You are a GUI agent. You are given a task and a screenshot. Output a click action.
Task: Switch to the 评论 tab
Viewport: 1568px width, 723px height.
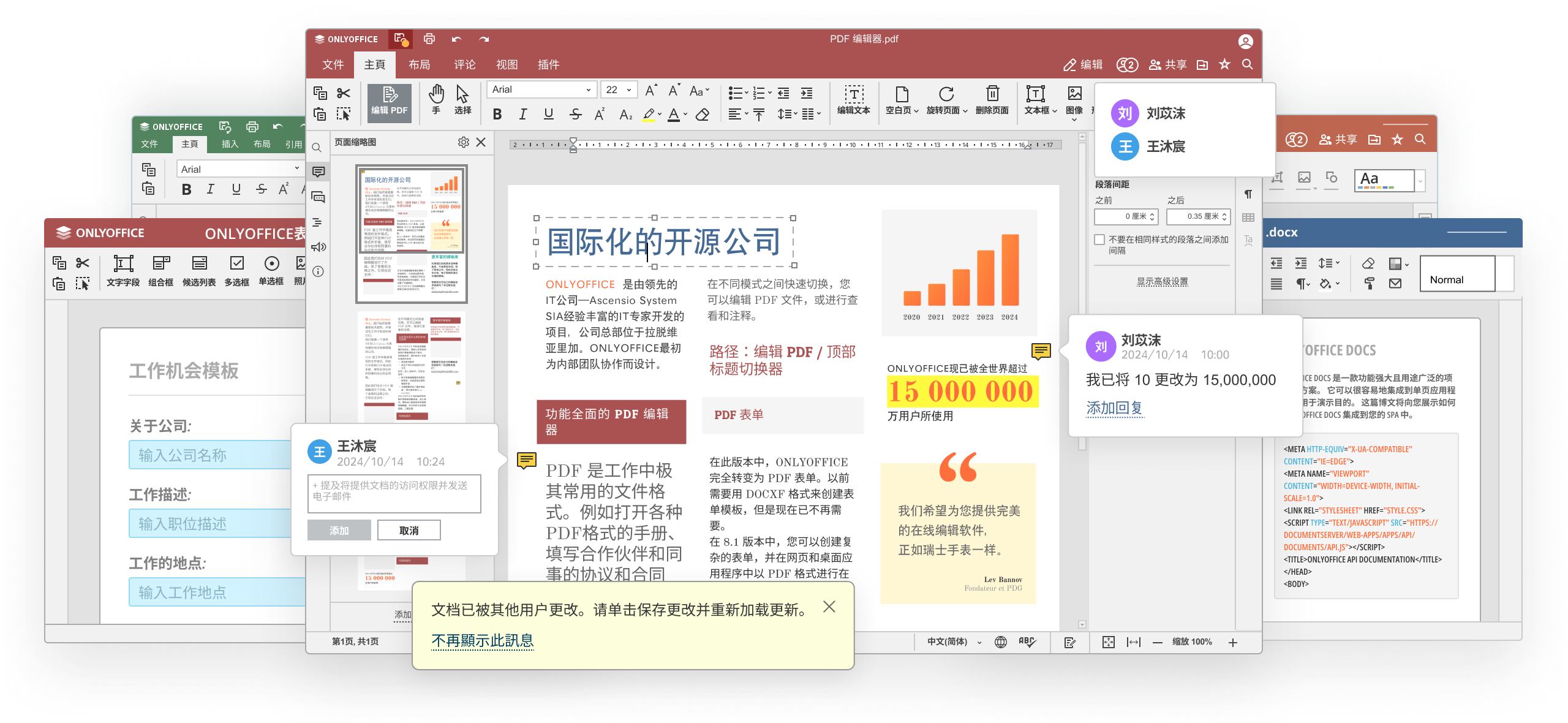(x=464, y=65)
